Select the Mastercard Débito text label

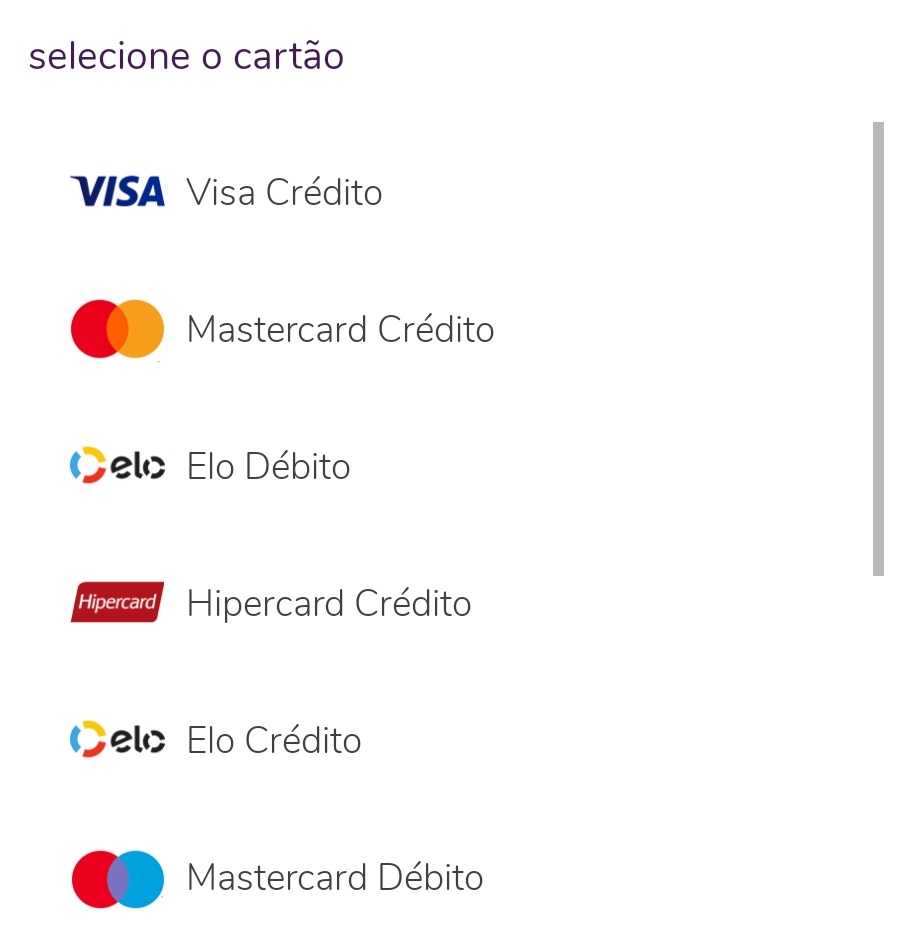click(x=335, y=877)
